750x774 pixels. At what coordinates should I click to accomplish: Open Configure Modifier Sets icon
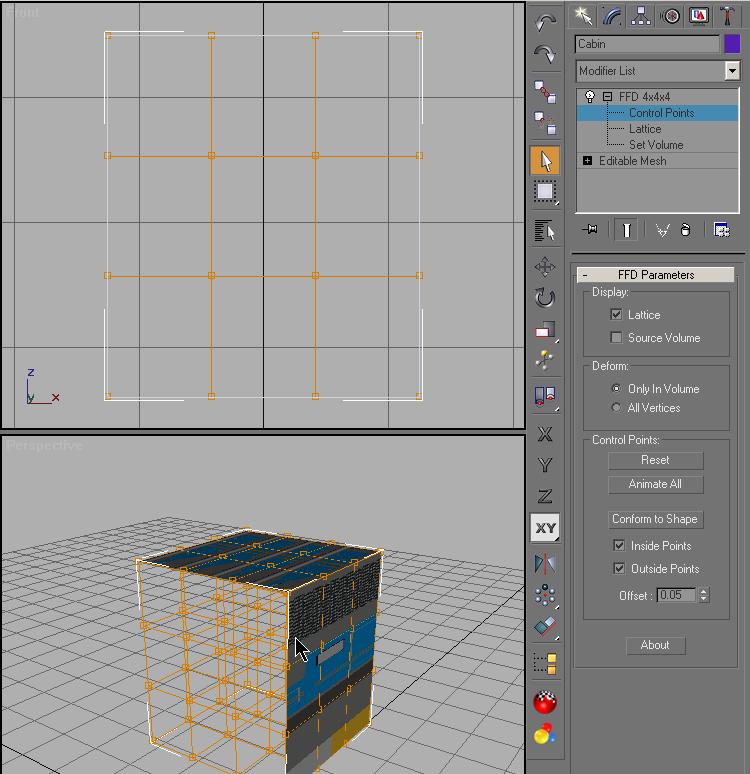coord(721,230)
